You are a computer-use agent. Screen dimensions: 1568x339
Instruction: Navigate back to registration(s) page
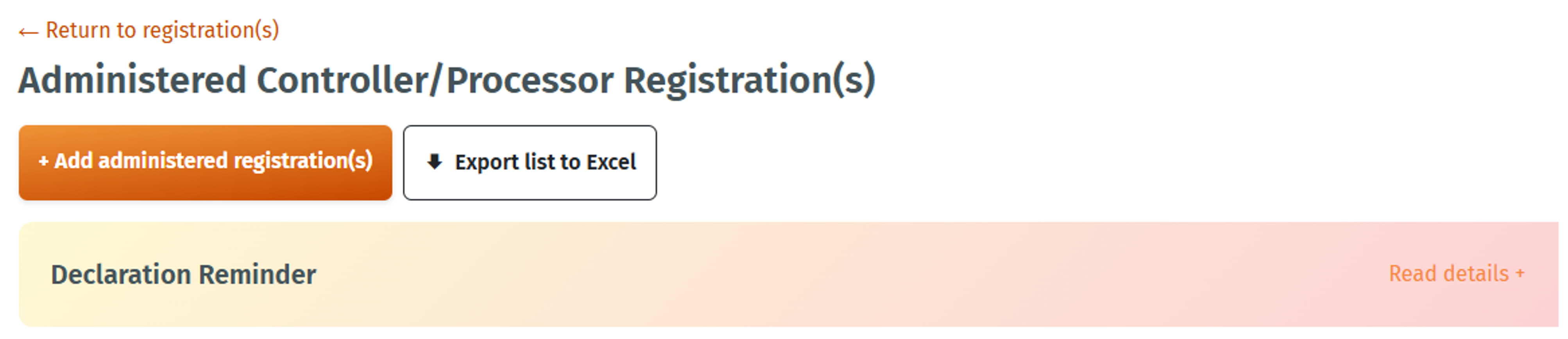pyautogui.click(x=162, y=30)
